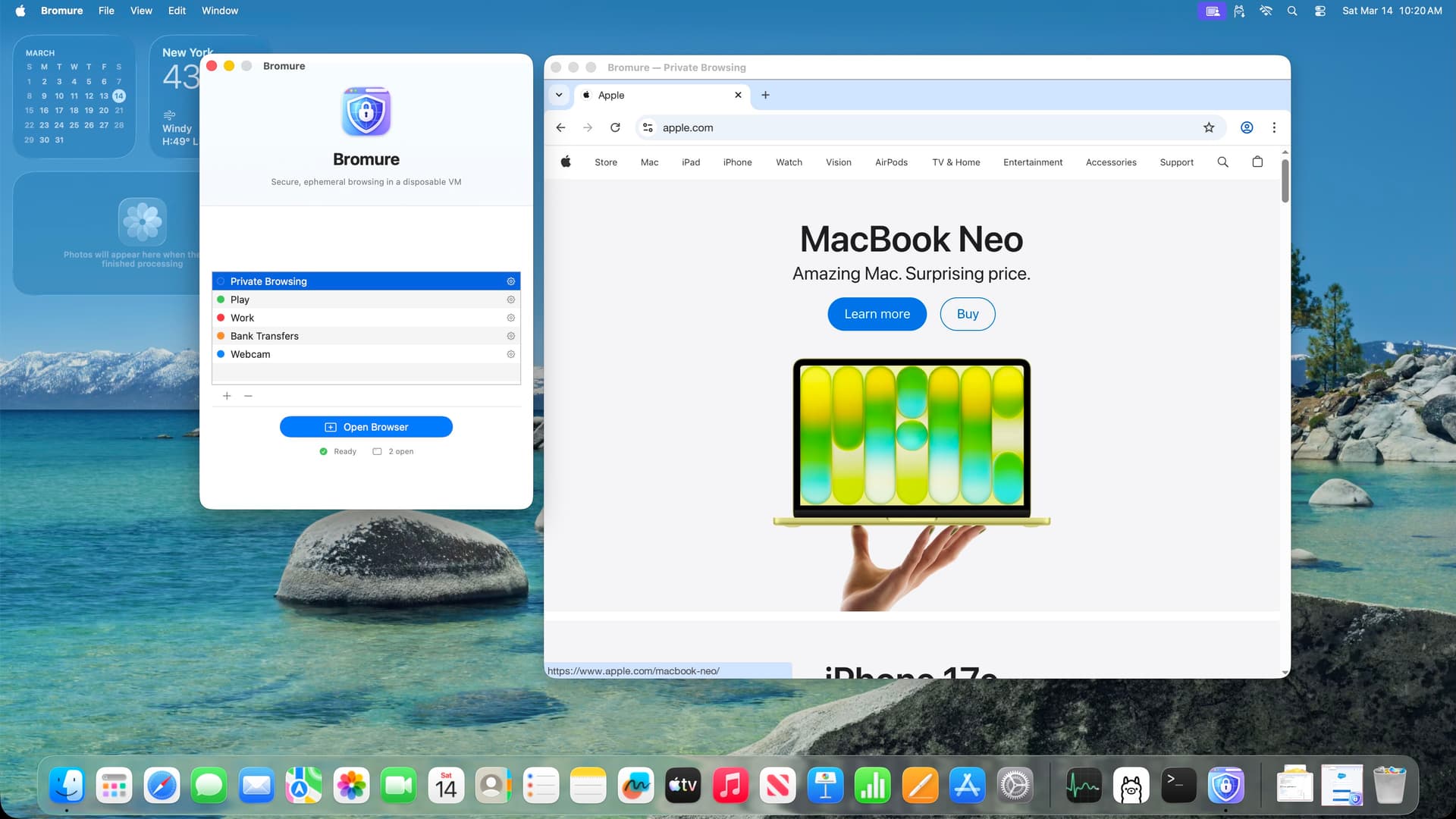Image resolution: width=1456 pixels, height=819 pixels.
Task: Remove selected profile with minus button
Action: coord(248,396)
